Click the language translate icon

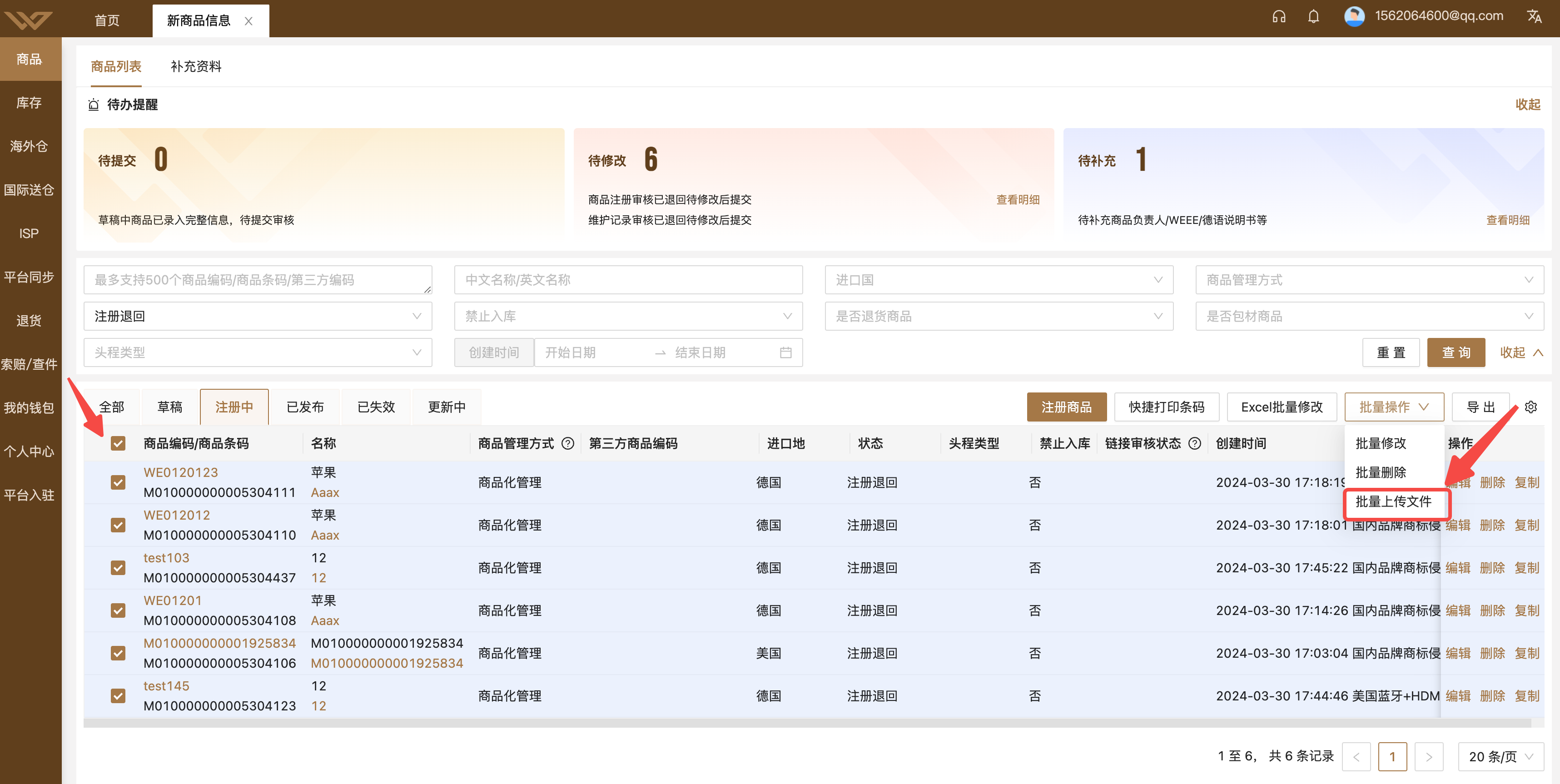[1534, 16]
